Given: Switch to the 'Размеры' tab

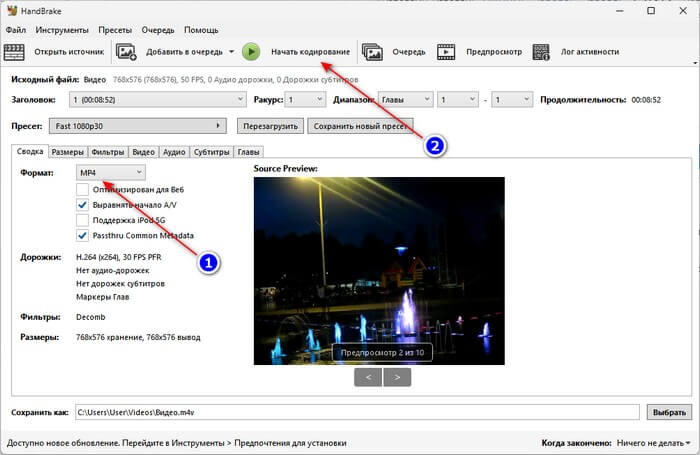Looking at the screenshot, I should 67,152.
